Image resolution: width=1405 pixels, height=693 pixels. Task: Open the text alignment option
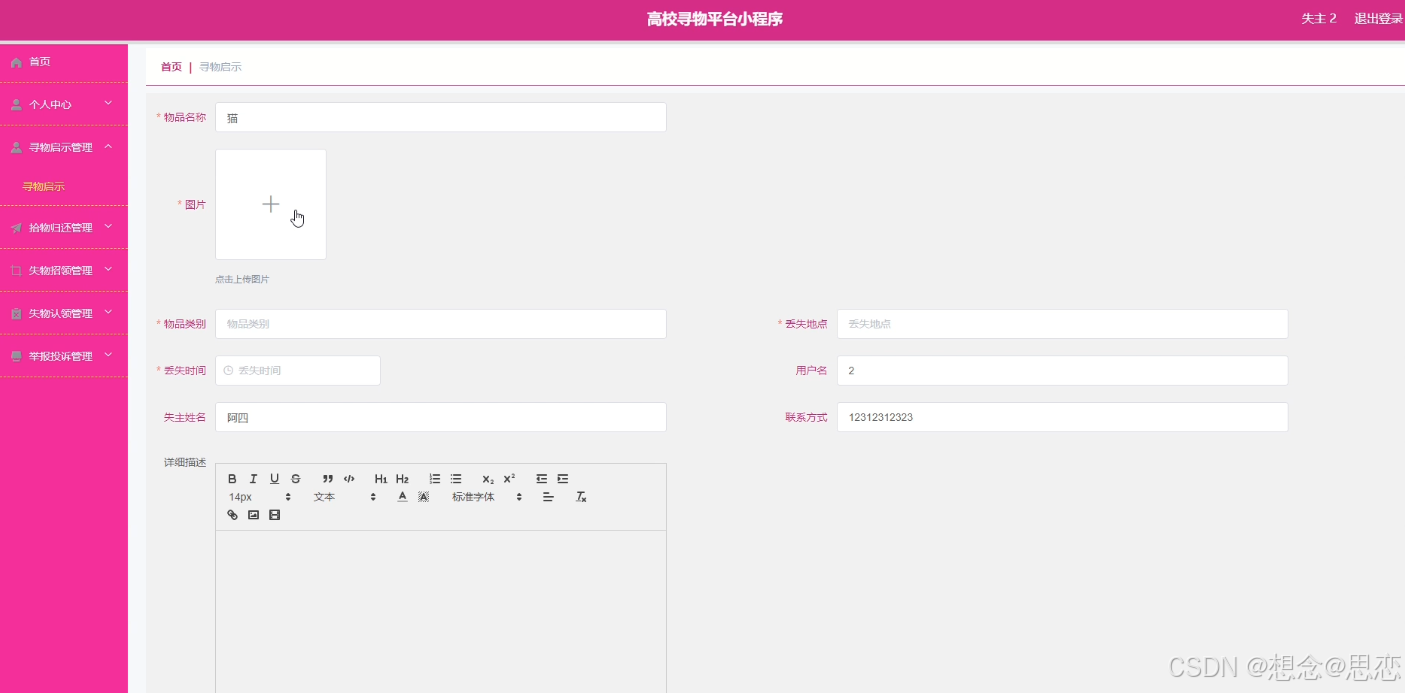coord(548,497)
